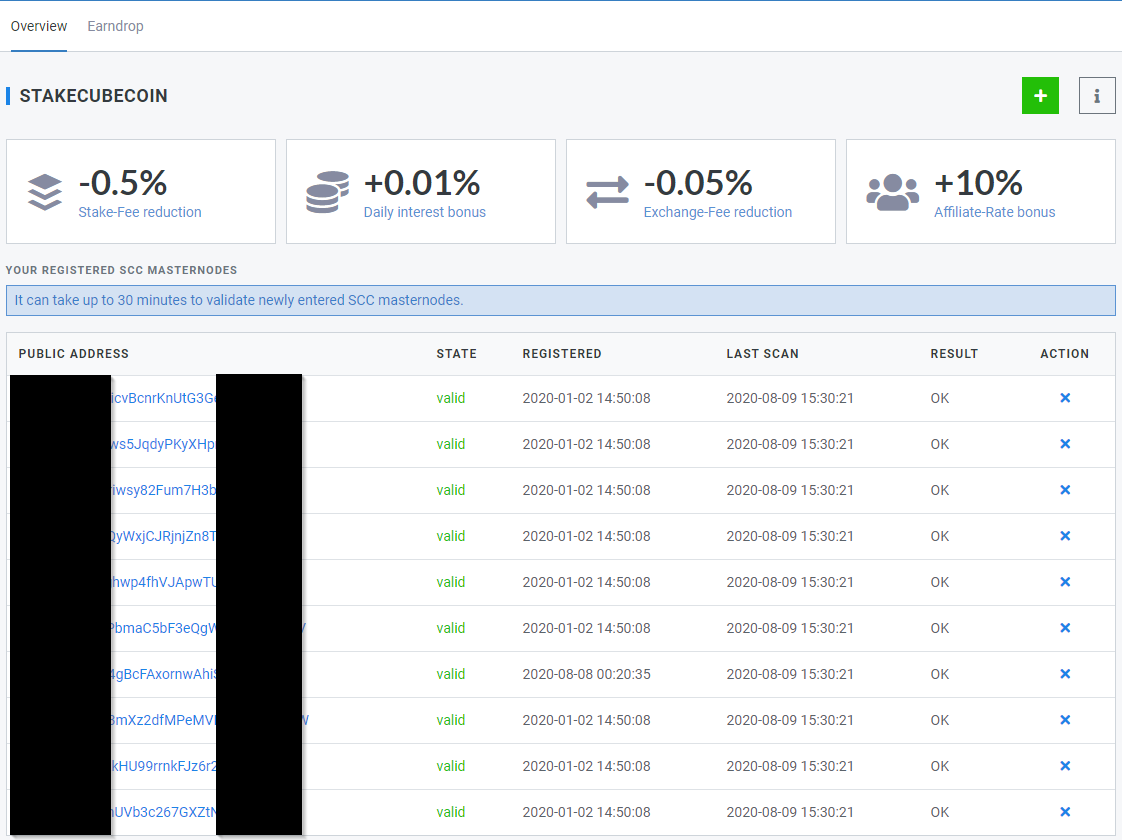Screen dimensions: 1122x840
Task: Click the STATE column header
Action: (x=457, y=353)
